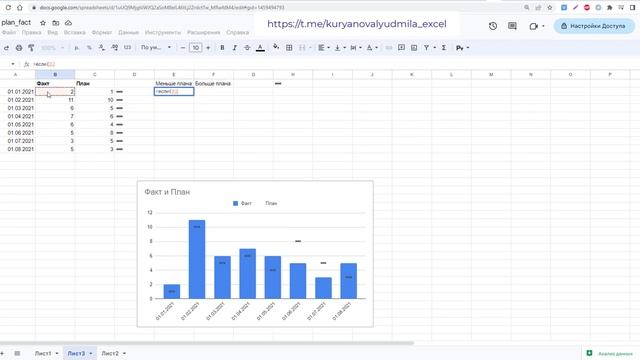Open the Формат menu
The image size is (640, 360).
[102, 32]
